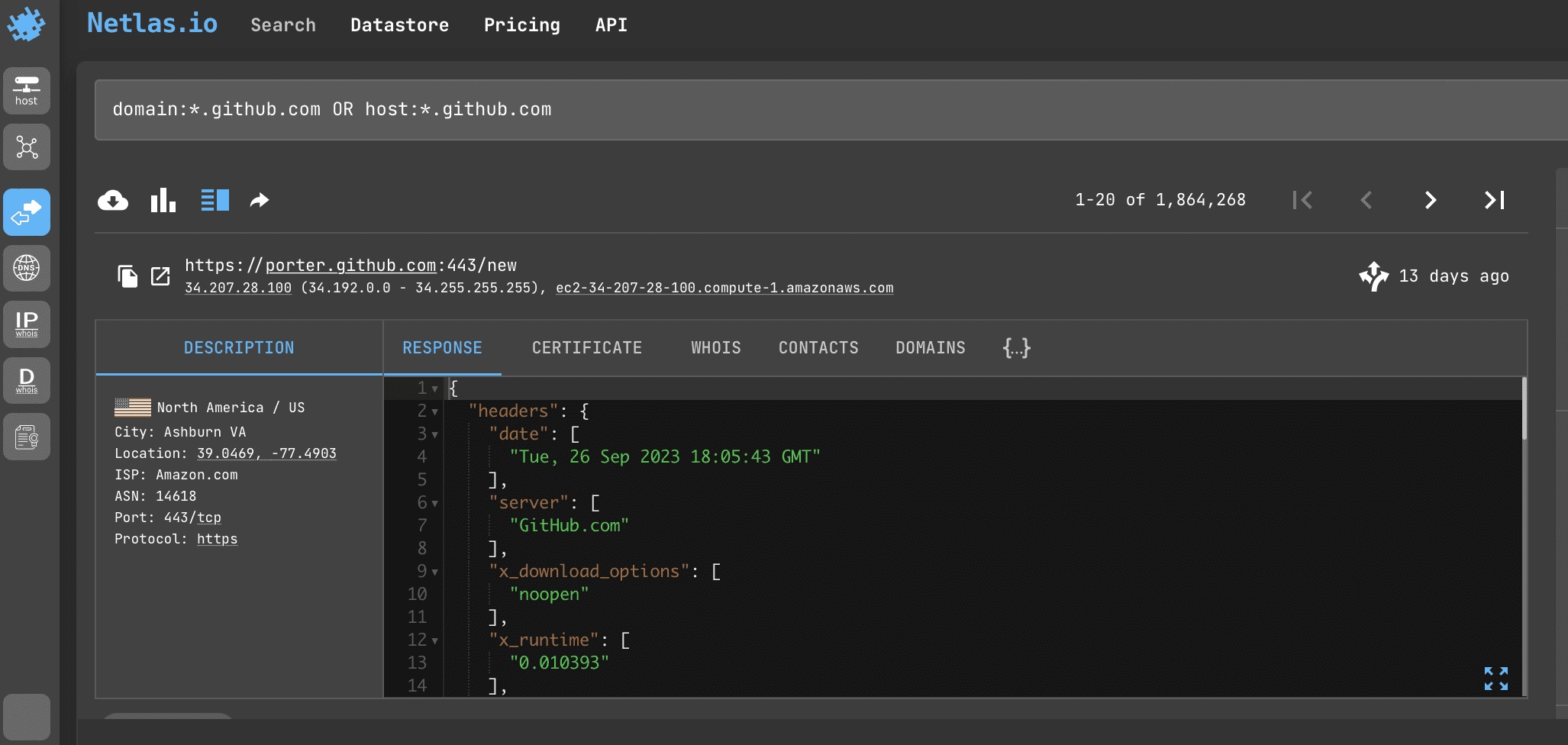Click the '1-20 of 1,864,268' result count

(1160, 200)
